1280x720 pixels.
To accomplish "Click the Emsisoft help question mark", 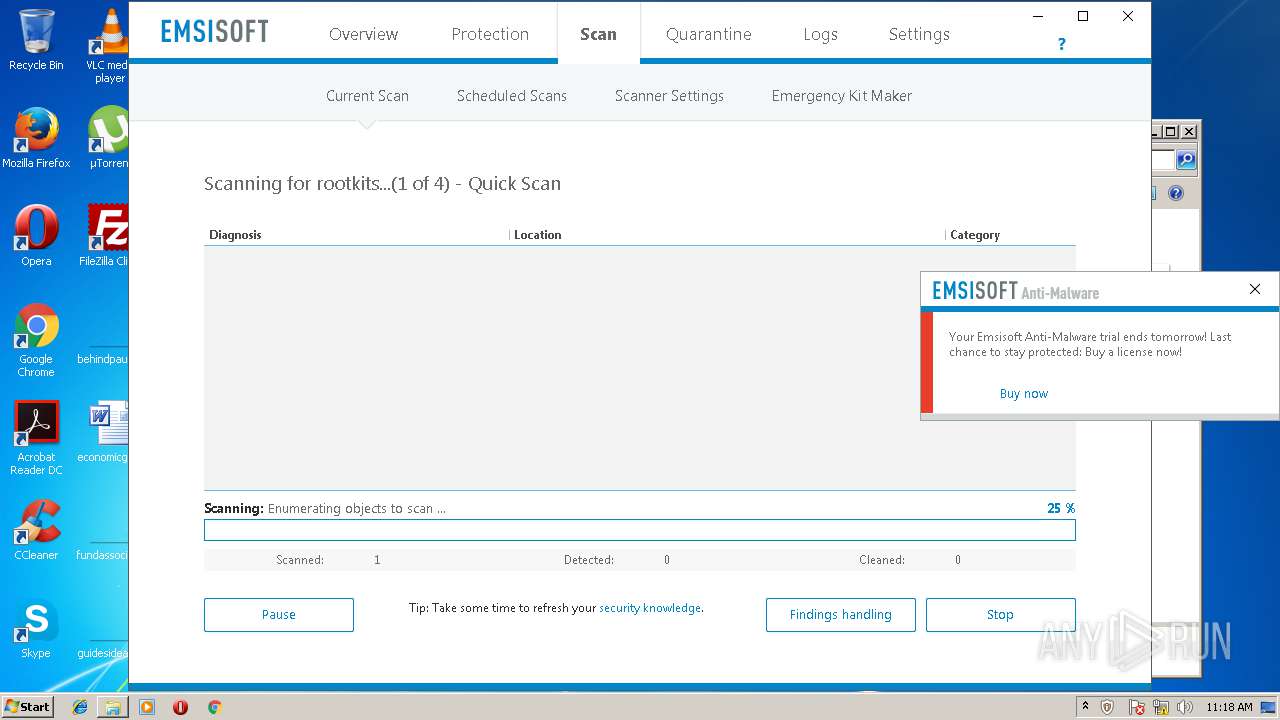I will (1061, 44).
